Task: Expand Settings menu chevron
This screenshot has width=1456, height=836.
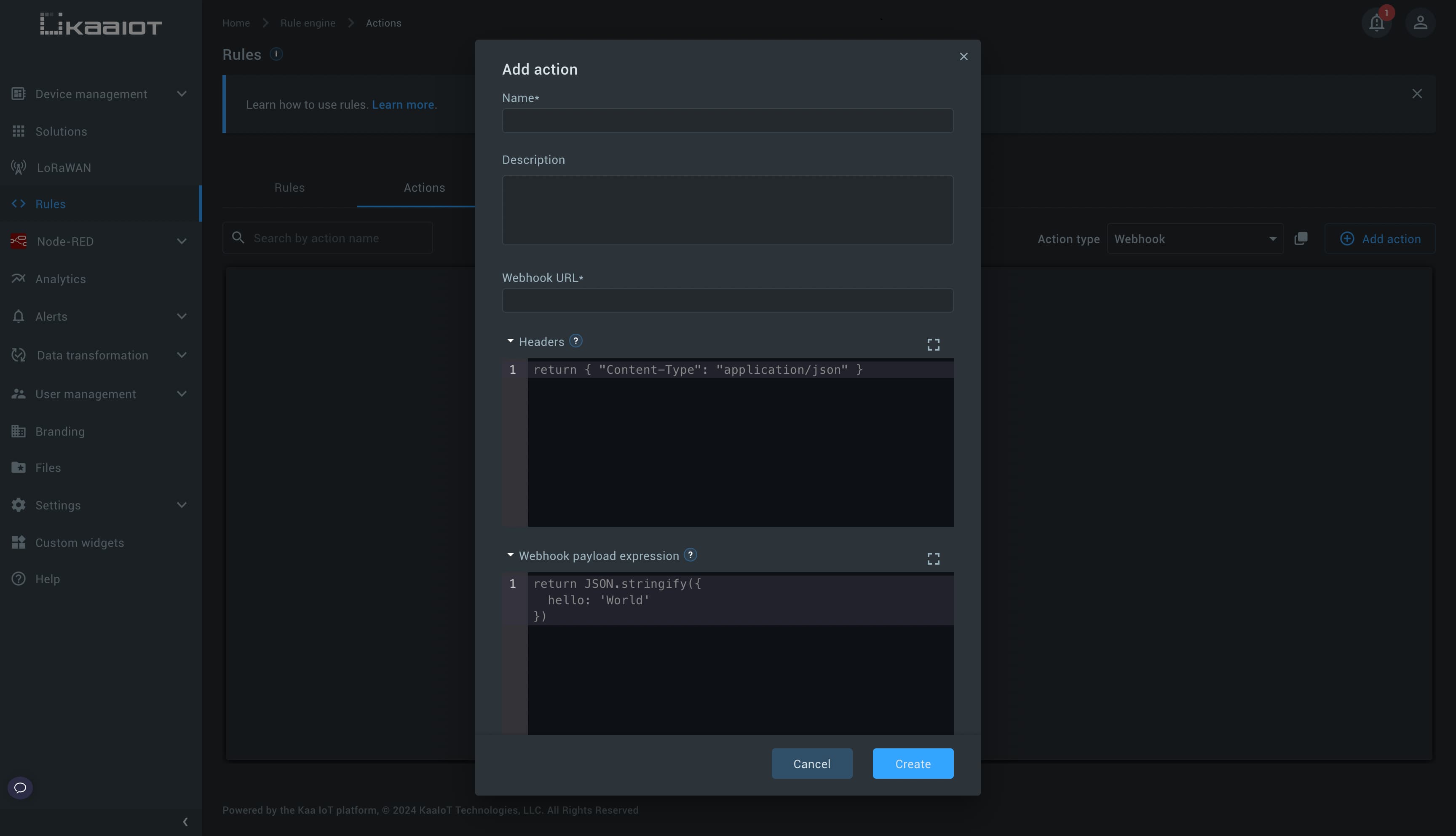Action: click(182, 505)
